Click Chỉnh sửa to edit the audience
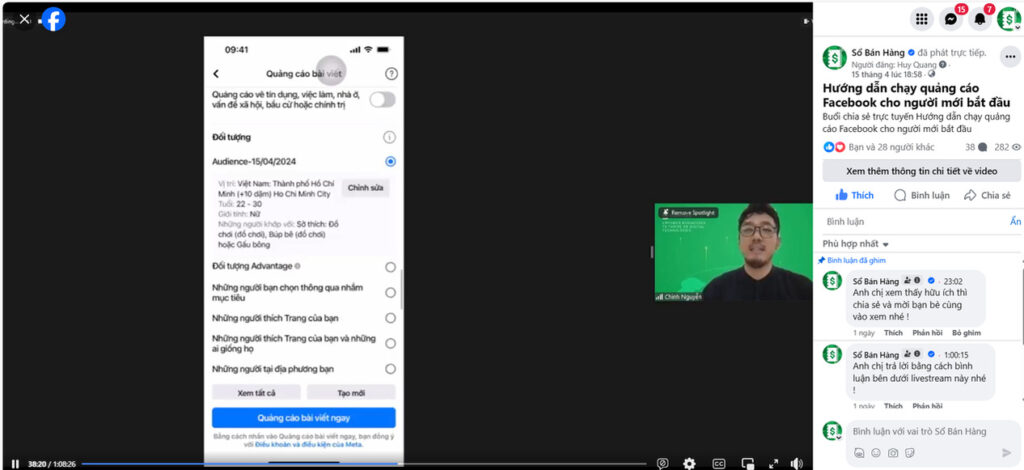This screenshot has width=1024, height=470. pyautogui.click(x=366, y=188)
